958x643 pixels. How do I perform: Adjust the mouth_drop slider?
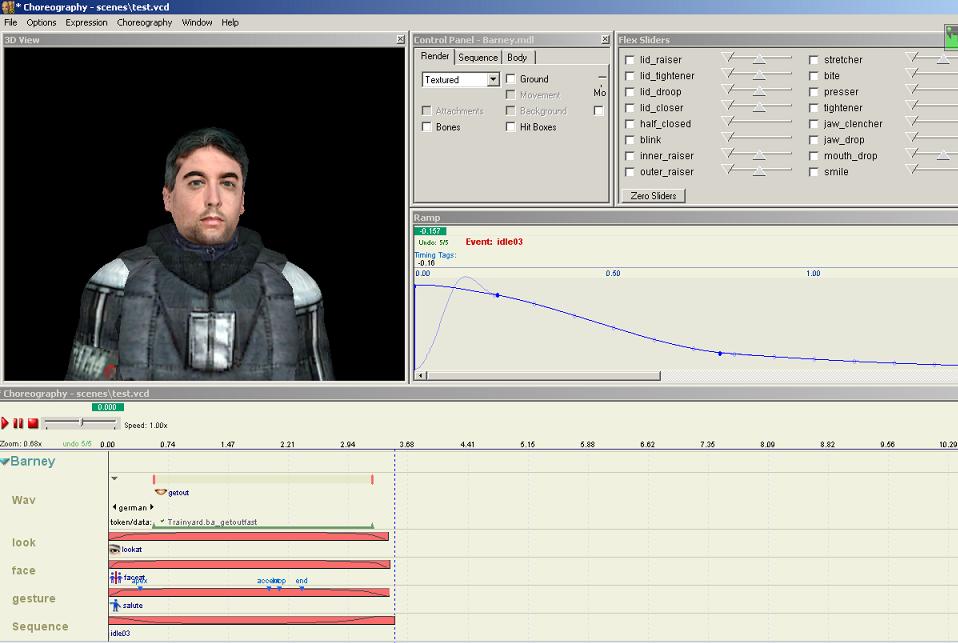943,155
